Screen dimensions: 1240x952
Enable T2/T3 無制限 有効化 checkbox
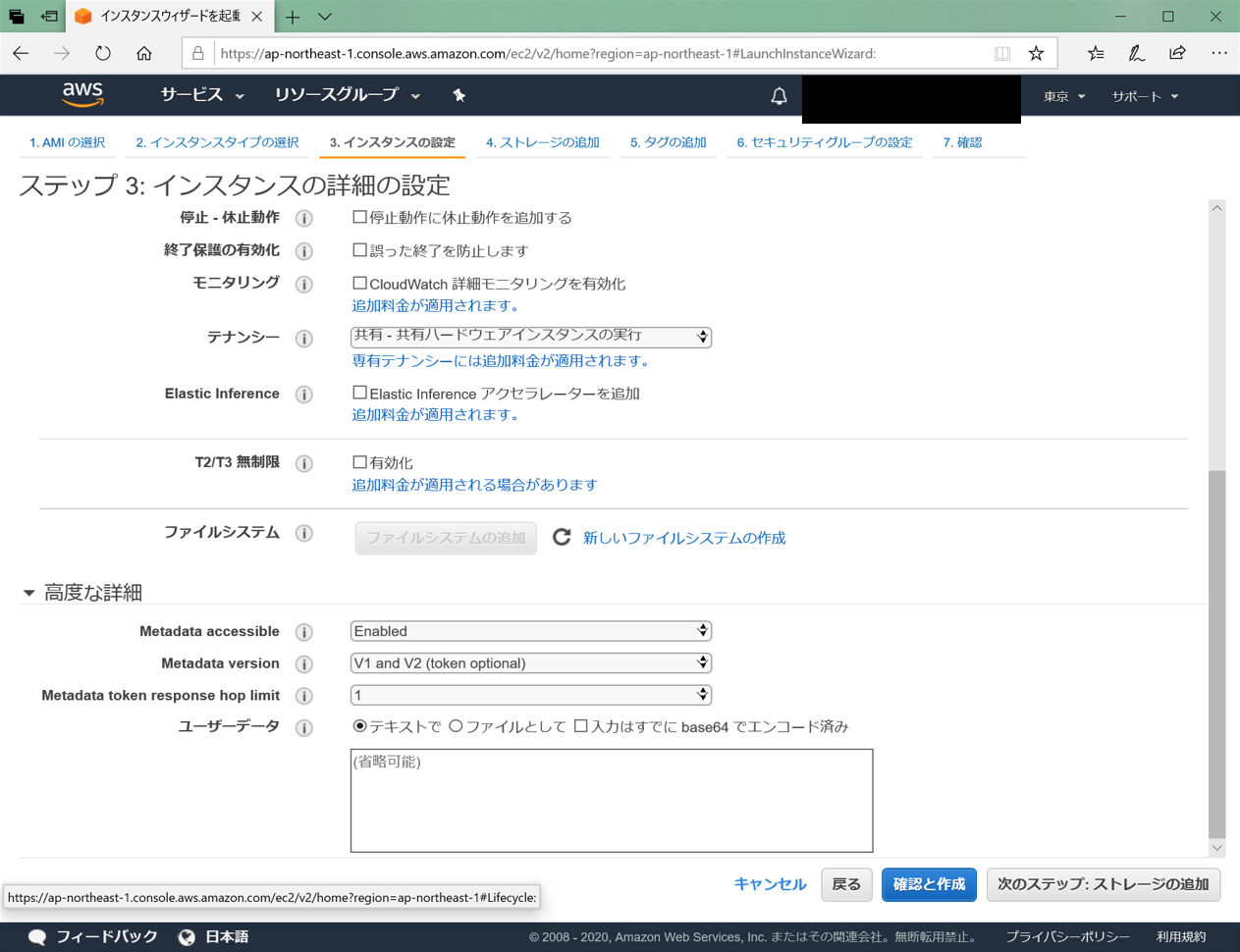click(359, 461)
